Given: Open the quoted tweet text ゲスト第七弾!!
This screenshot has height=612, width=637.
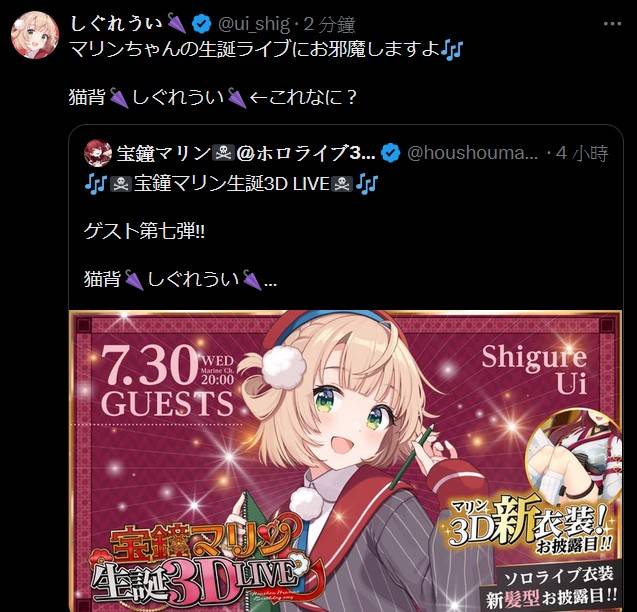Looking at the screenshot, I should point(145,231).
